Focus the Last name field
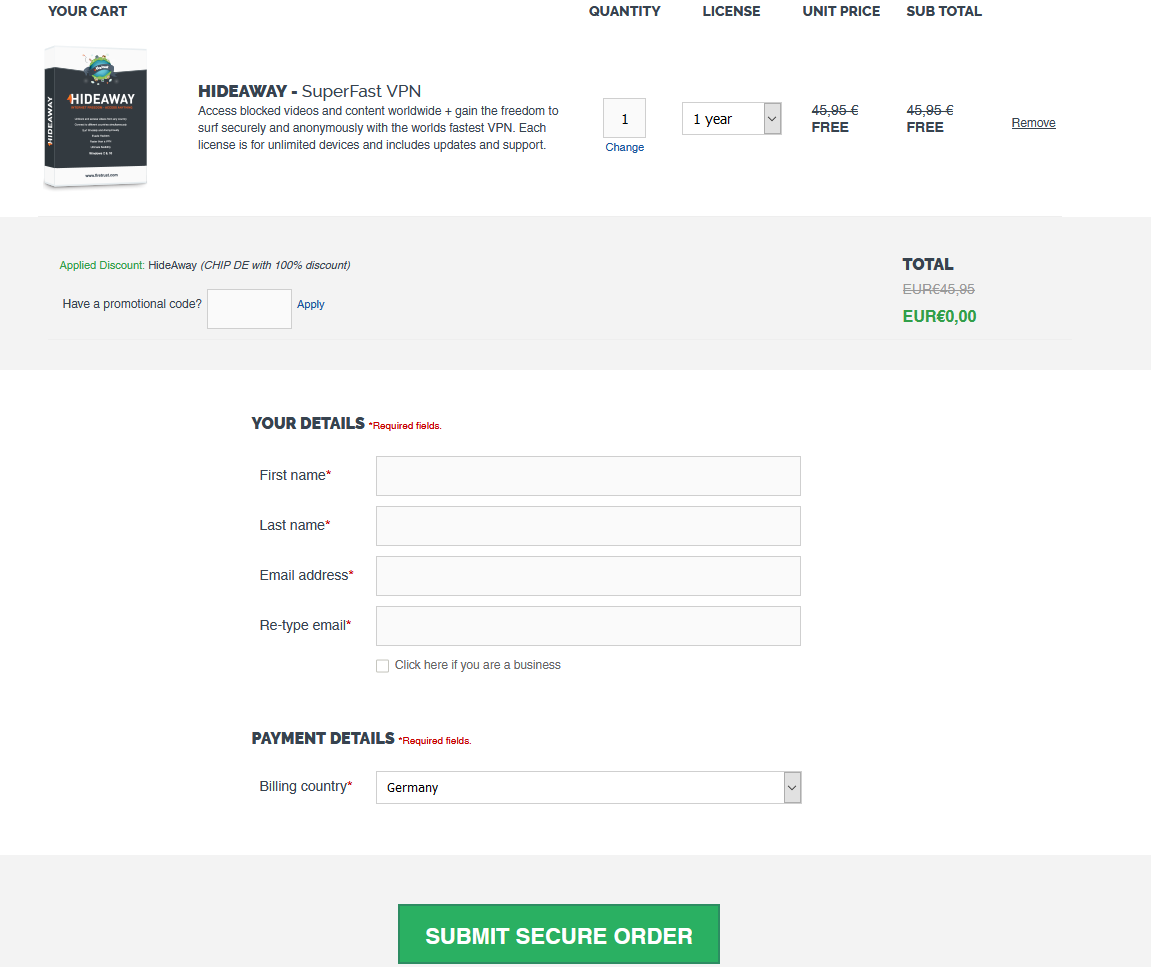This screenshot has height=967, width=1151. [x=588, y=526]
